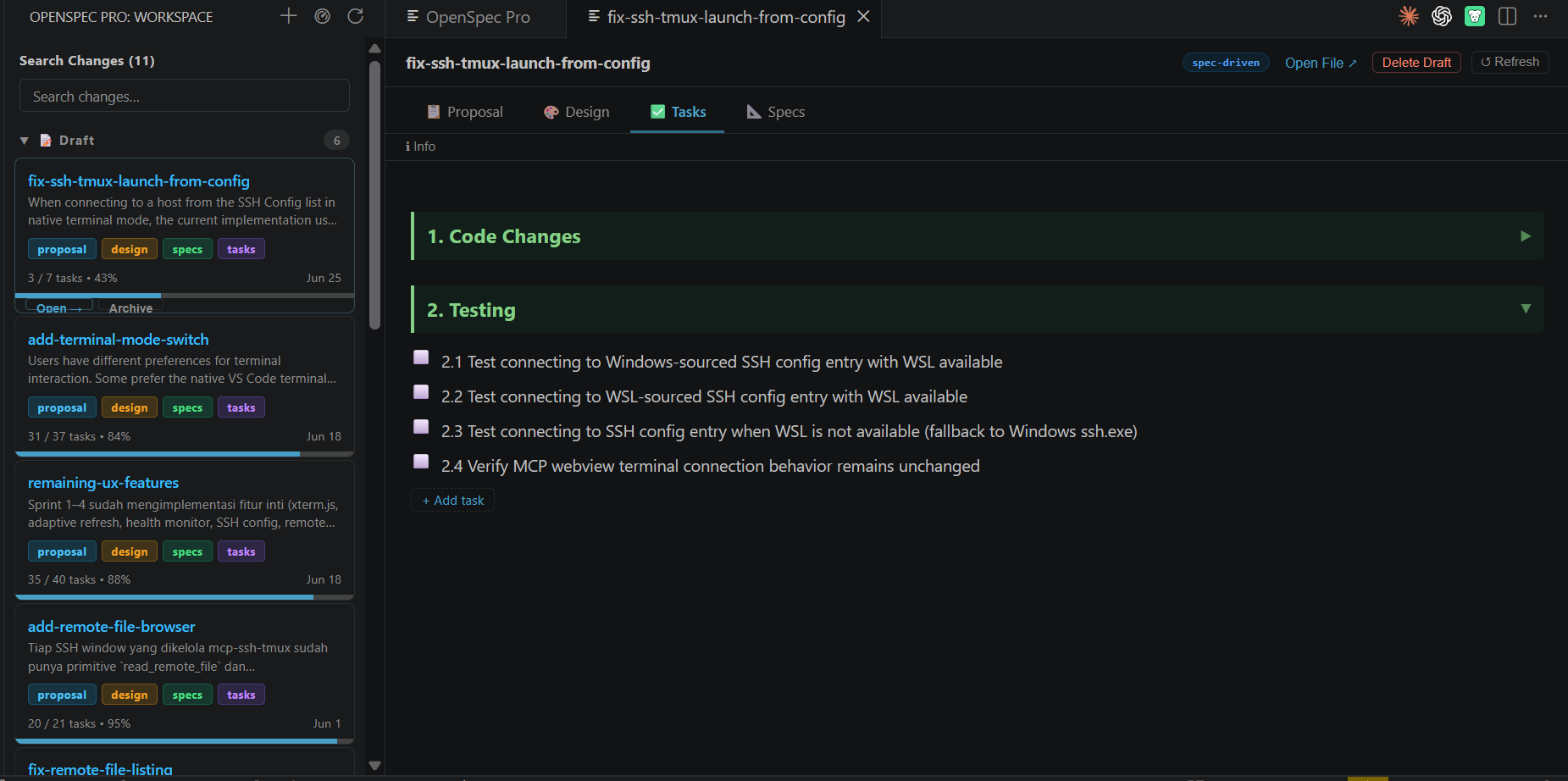Click specs badge on remaining-ux-features card
1568x781 pixels.
pyautogui.click(x=187, y=551)
